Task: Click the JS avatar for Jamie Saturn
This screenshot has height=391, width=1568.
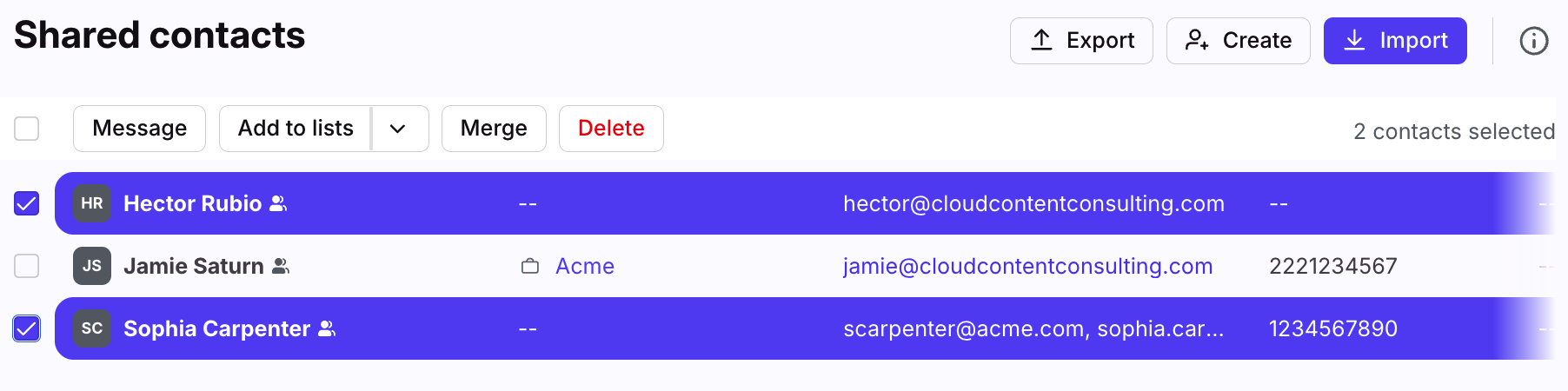Action: (92, 266)
